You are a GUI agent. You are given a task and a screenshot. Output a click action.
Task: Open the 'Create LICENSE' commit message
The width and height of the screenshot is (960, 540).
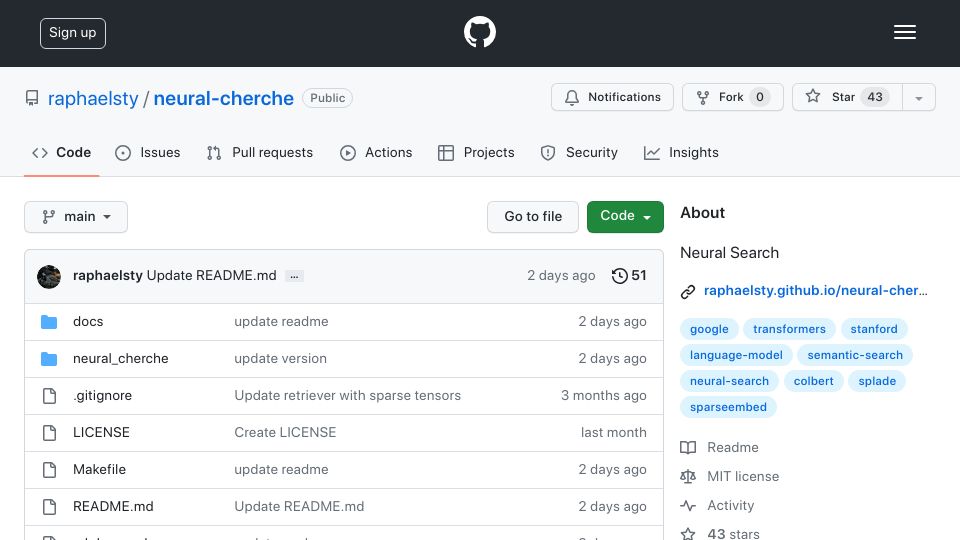pyautogui.click(x=285, y=432)
